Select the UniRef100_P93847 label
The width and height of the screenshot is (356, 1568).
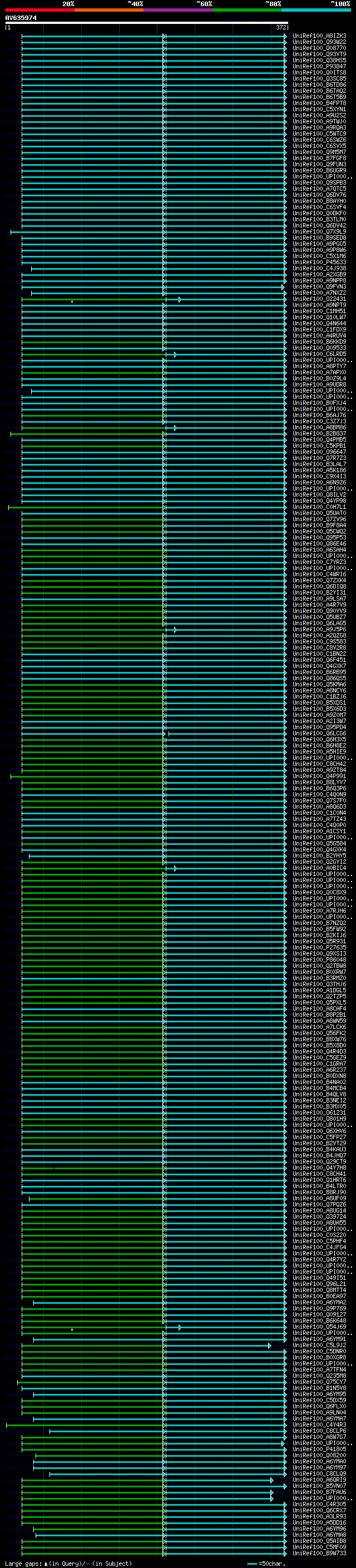click(x=319, y=66)
